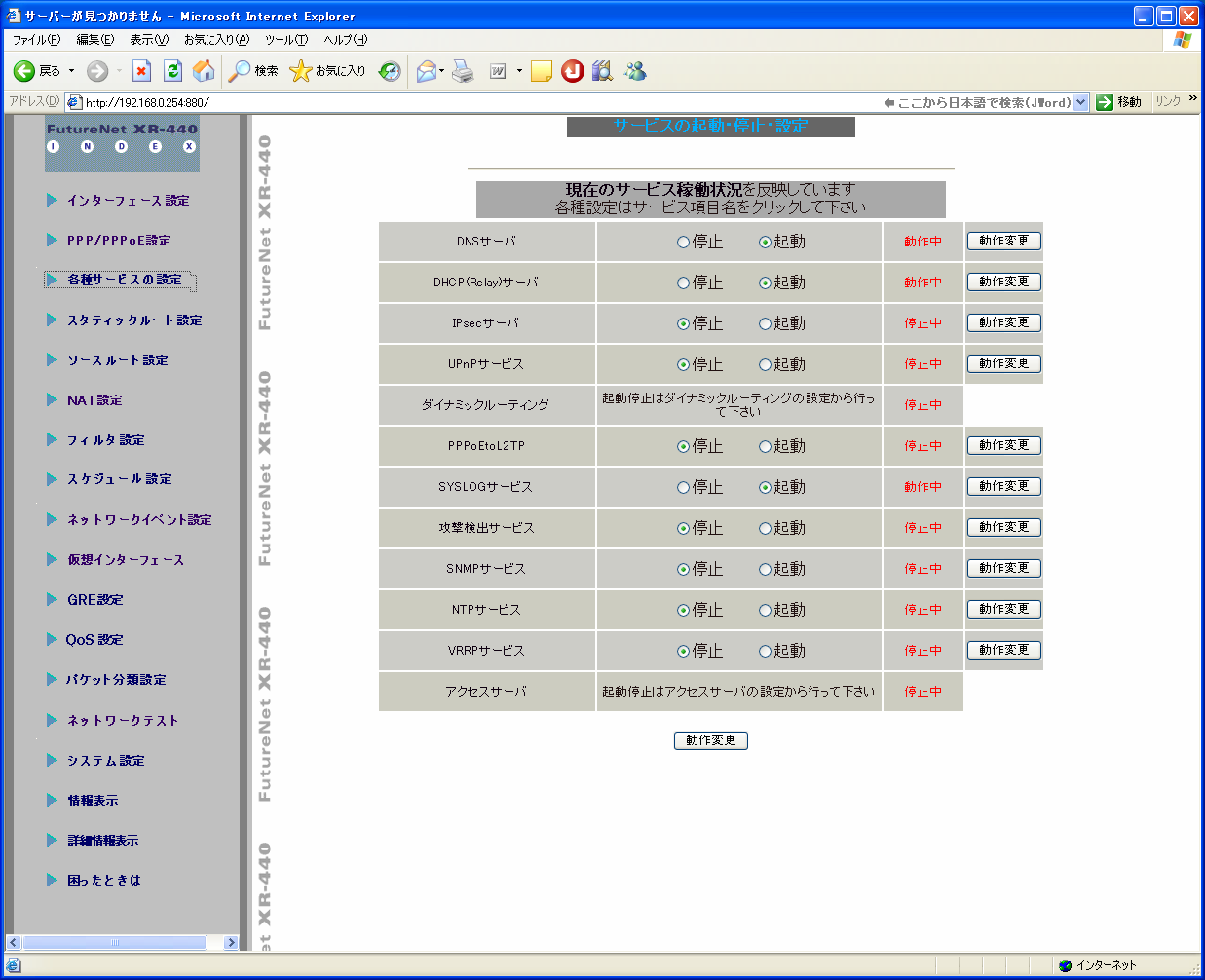Click the green 移動 Go arrow
1205x980 pixels.
(1105, 101)
